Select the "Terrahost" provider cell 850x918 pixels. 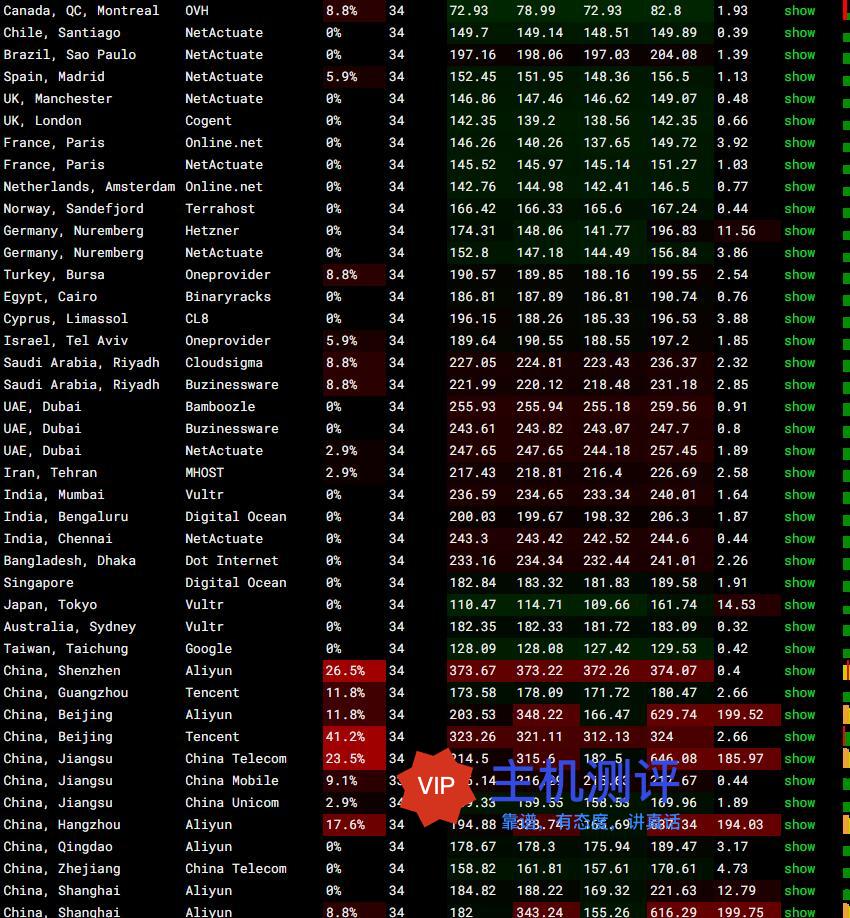pos(220,209)
